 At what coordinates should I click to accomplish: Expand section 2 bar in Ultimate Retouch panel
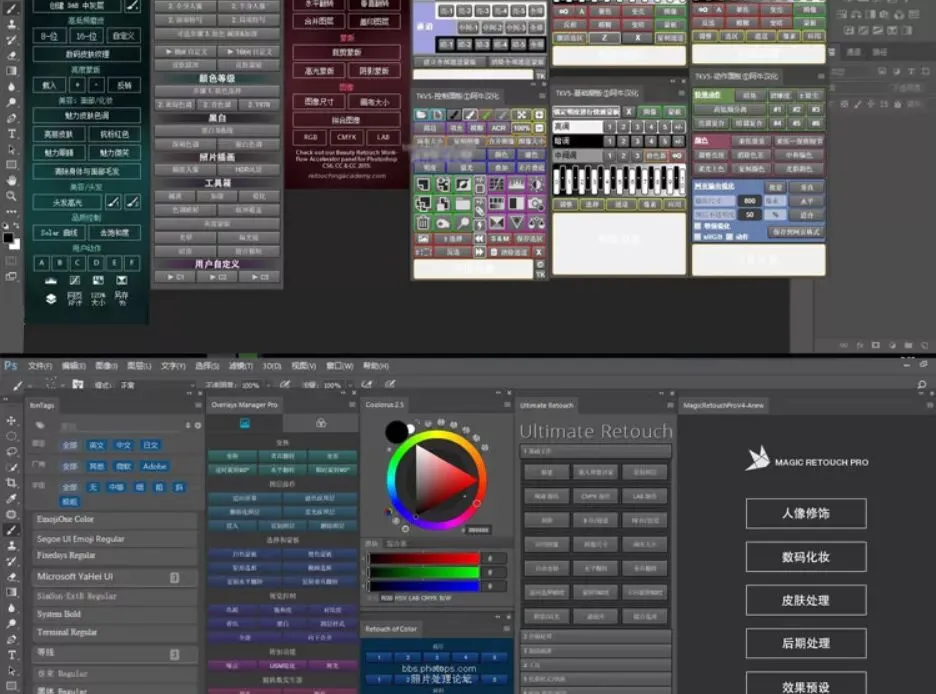tap(595, 637)
